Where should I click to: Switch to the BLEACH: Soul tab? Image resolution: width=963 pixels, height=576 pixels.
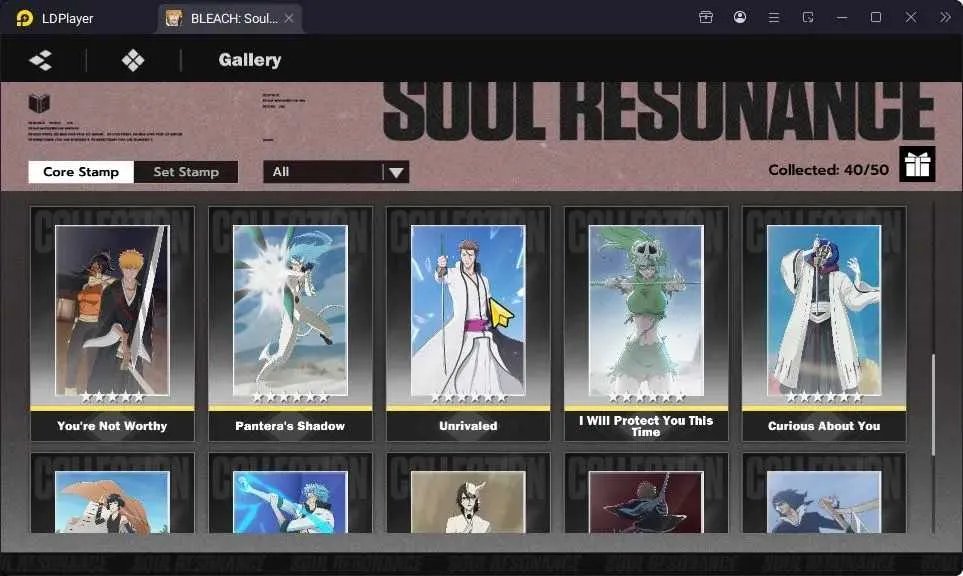(x=230, y=18)
